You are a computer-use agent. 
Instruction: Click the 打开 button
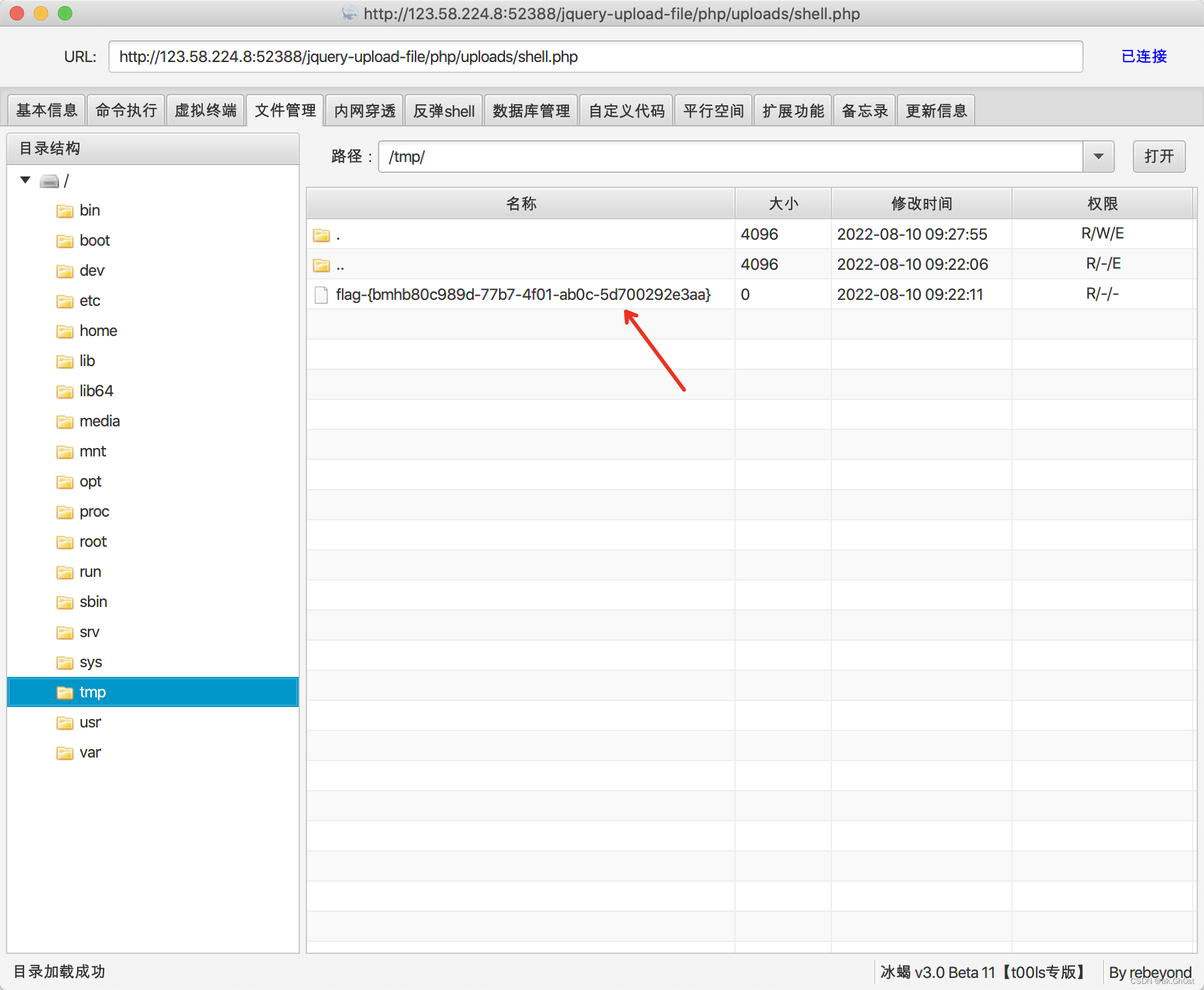(x=1159, y=157)
